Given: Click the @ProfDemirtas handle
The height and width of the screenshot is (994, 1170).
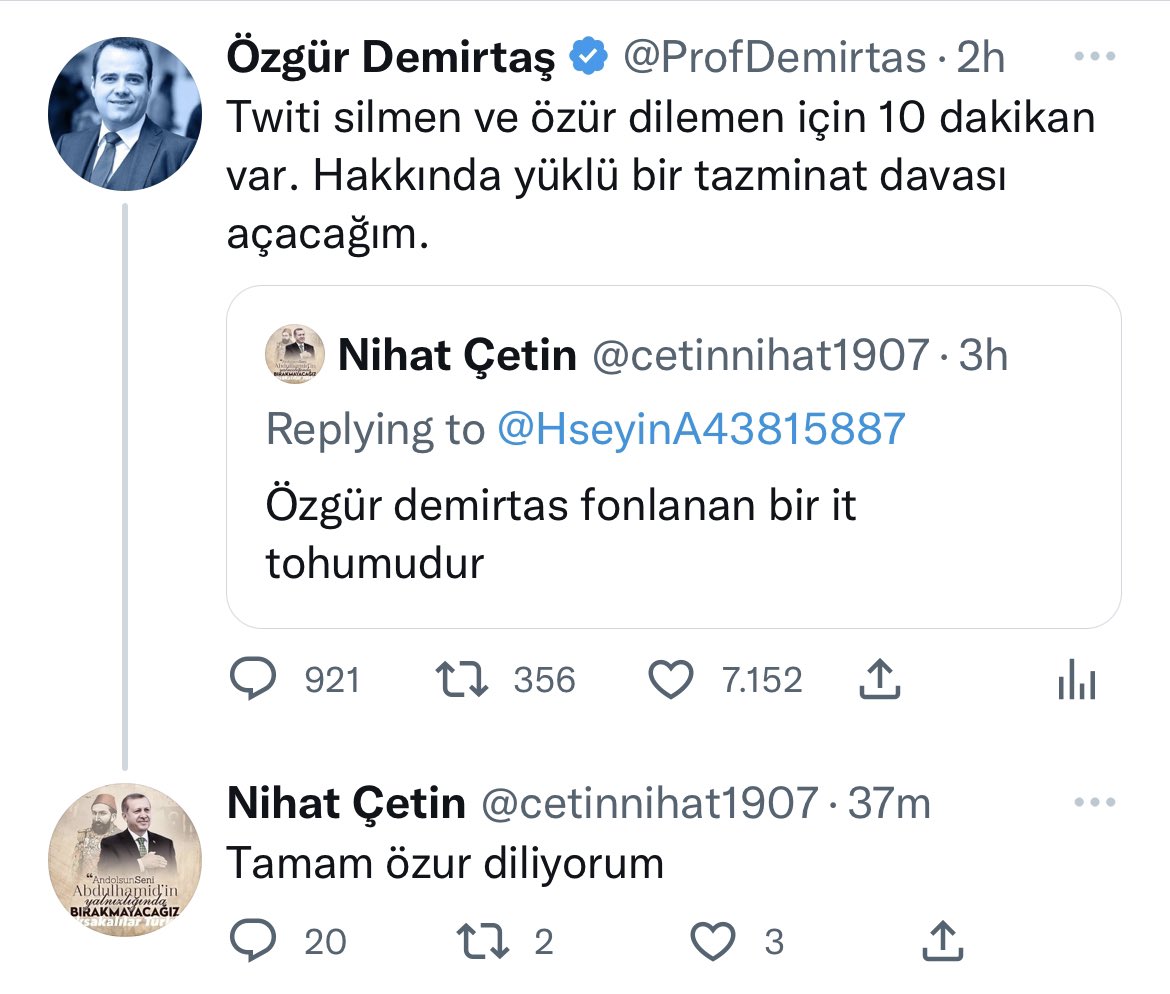Looking at the screenshot, I should click(774, 58).
